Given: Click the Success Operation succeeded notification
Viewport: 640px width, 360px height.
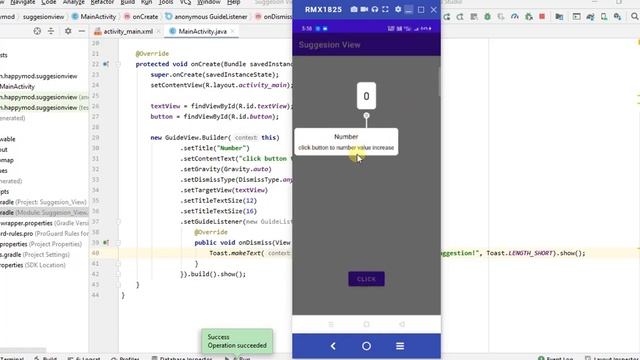Looking at the screenshot, I should [x=237, y=341].
